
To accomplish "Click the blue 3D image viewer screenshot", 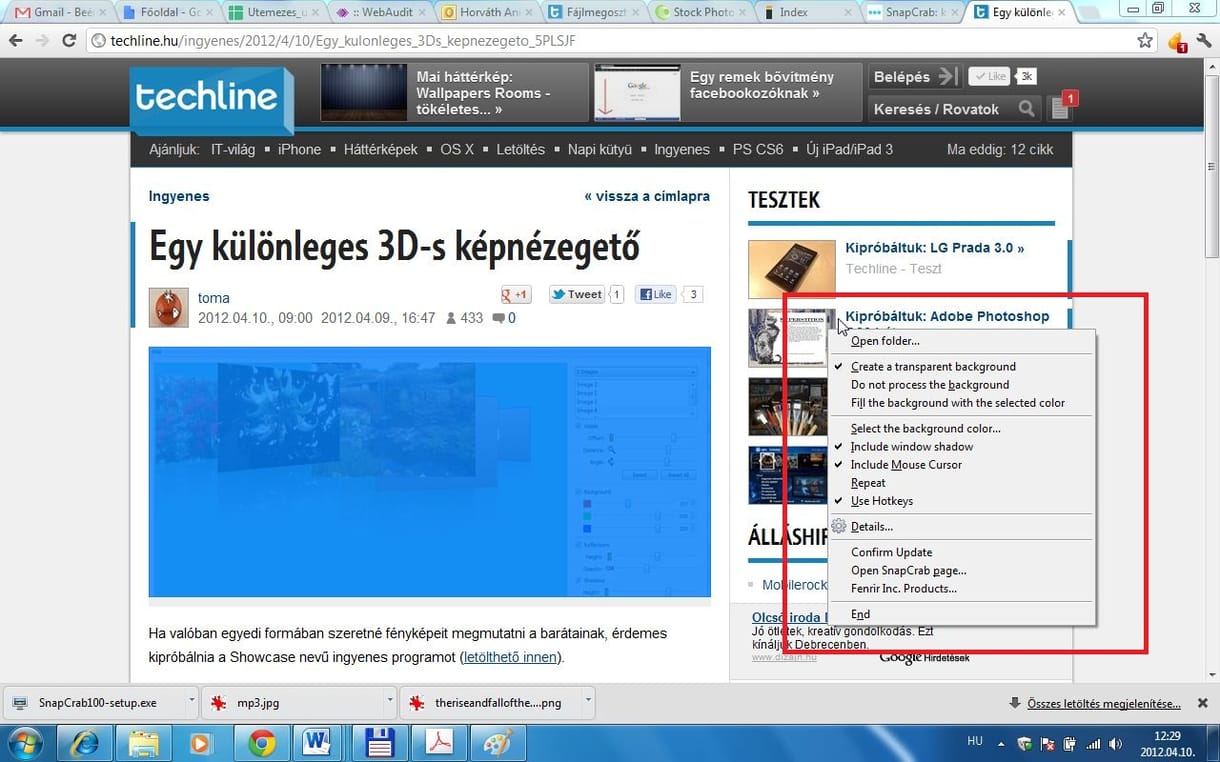I will click(x=430, y=472).
